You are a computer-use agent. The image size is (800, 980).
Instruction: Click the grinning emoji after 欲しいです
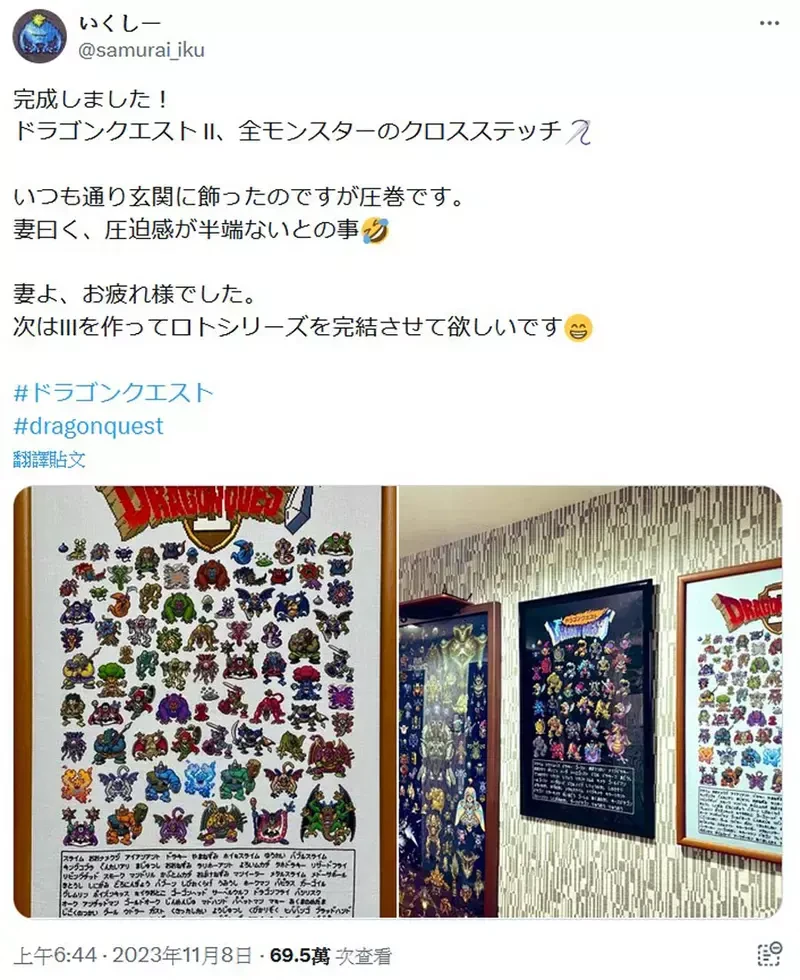click(578, 328)
